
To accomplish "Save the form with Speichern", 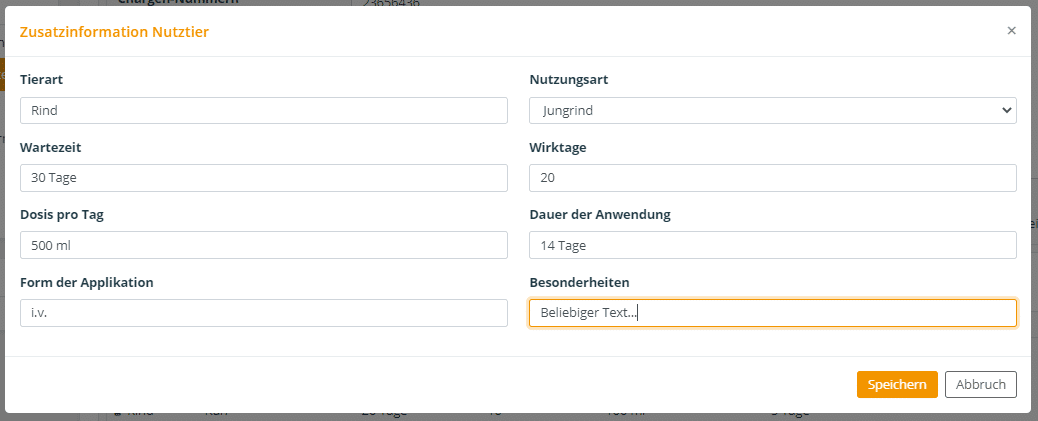I will point(897,385).
